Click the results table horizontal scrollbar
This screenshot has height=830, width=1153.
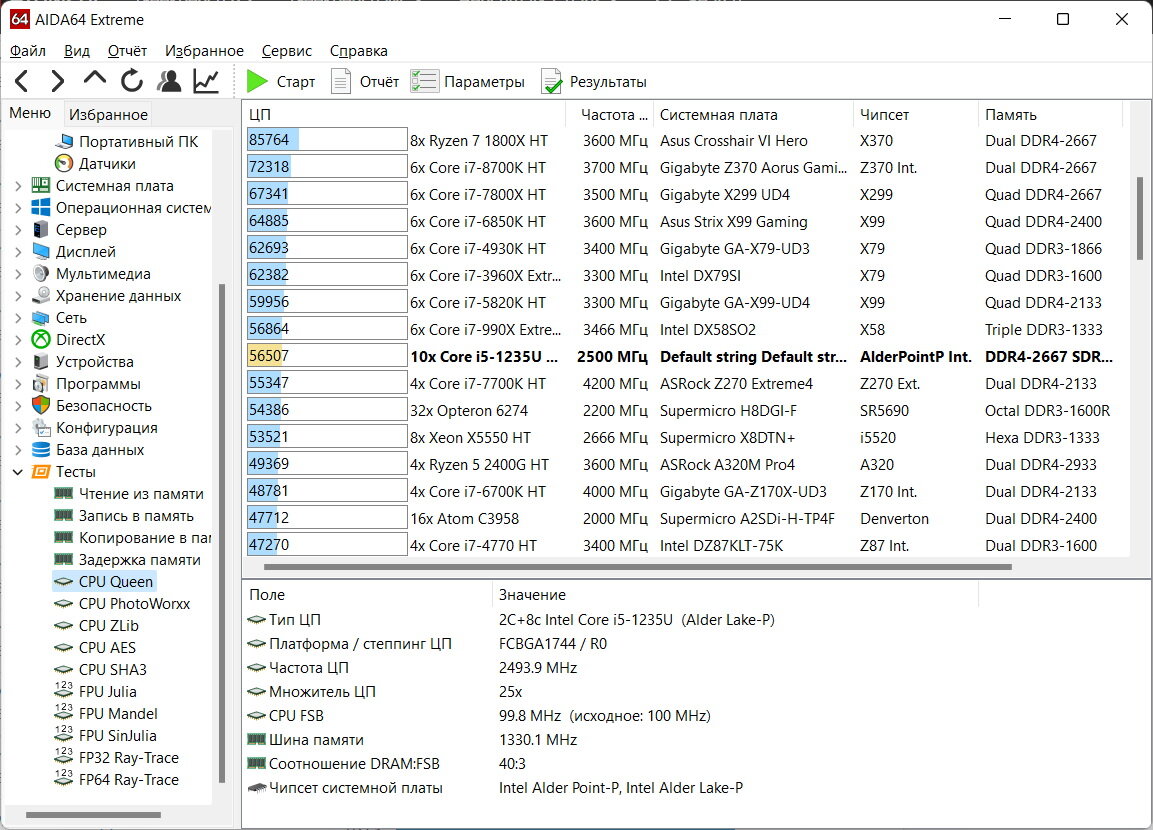click(638, 567)
